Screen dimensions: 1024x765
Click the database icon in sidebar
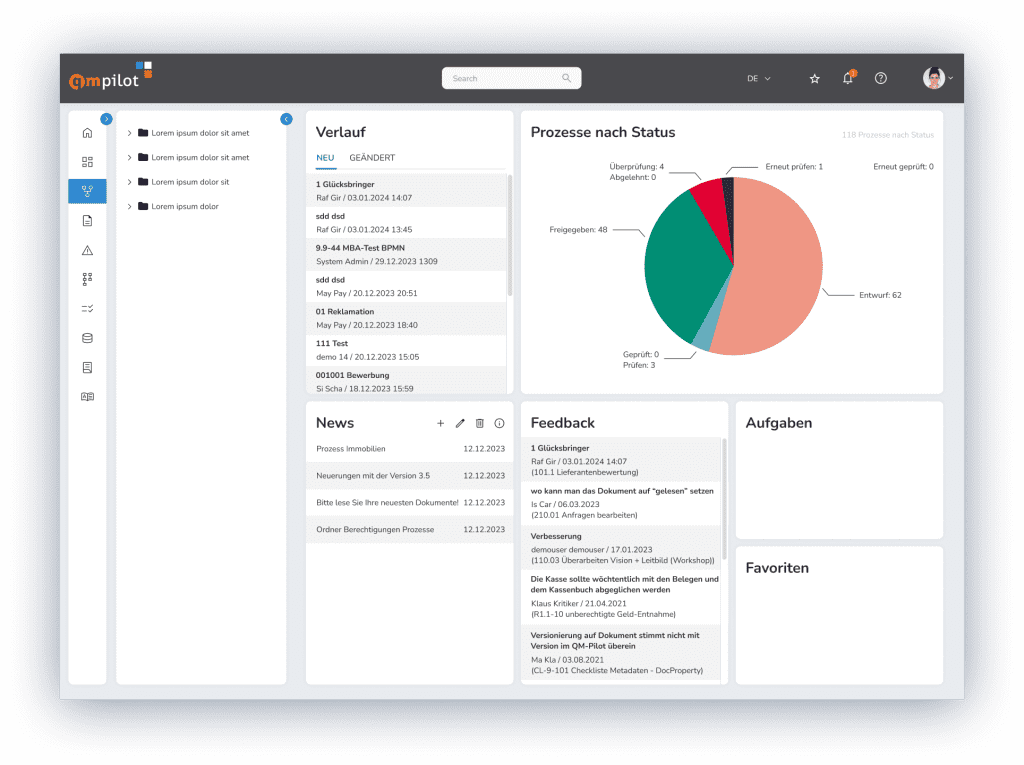(x=87, y=338)
